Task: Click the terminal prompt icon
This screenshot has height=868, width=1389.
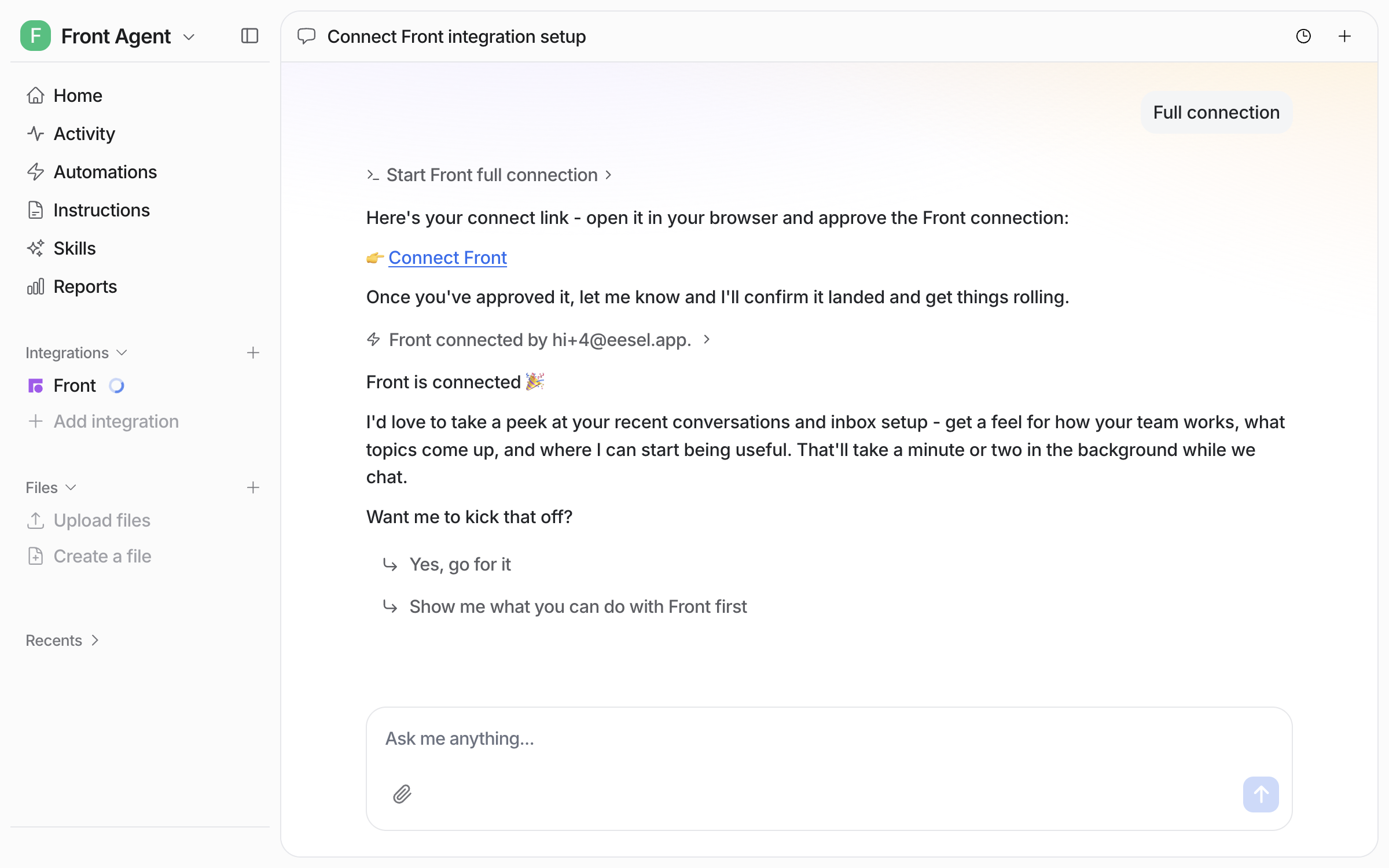Action: click(373, 175)
